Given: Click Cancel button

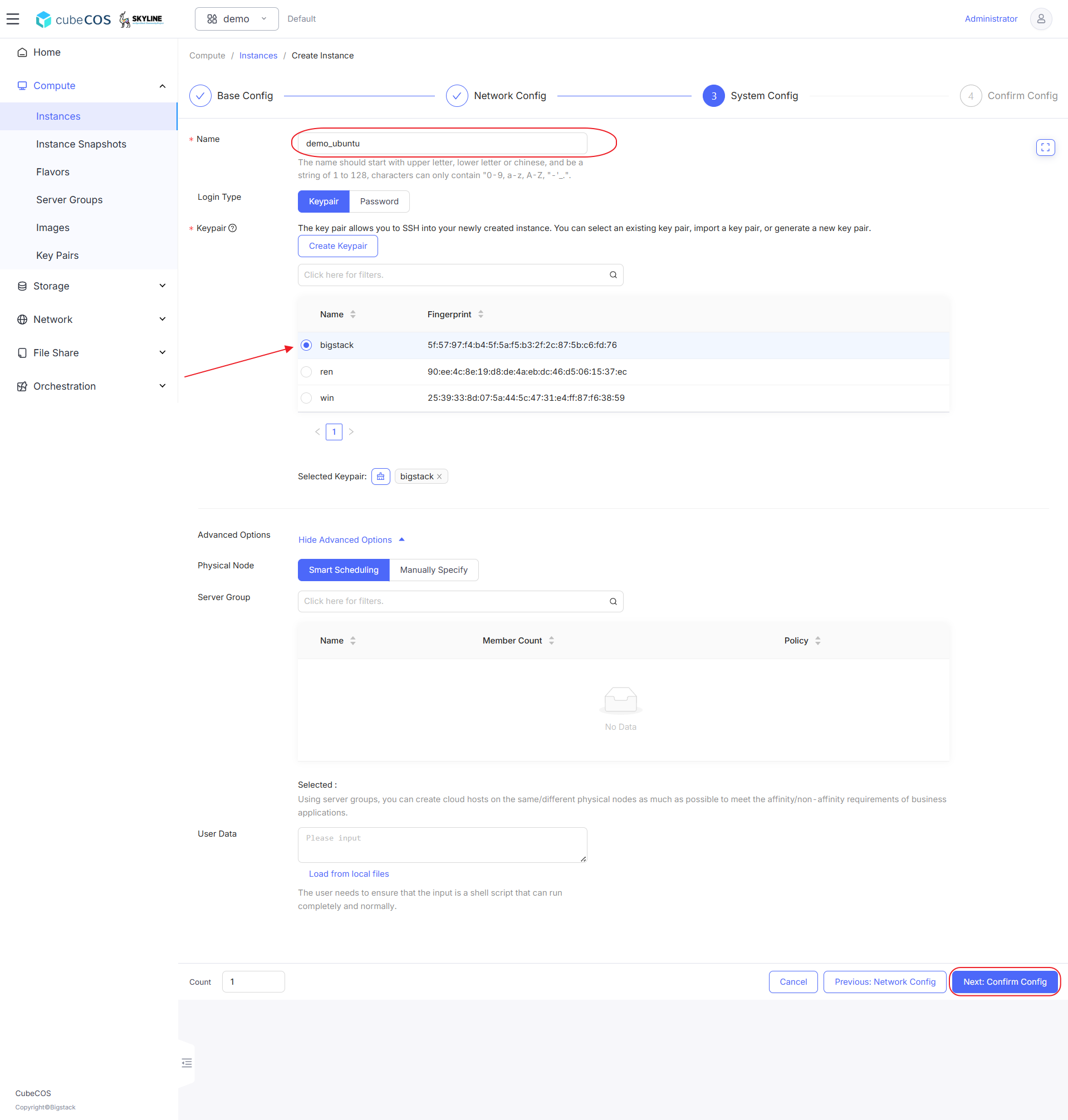Looking at the screenshot, I should (793, 983).
